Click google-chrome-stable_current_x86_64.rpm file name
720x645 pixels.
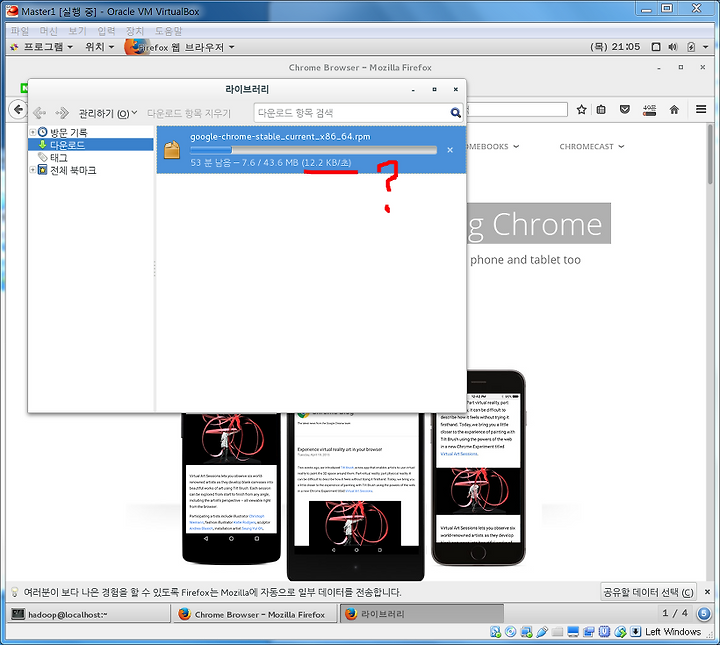280,136
